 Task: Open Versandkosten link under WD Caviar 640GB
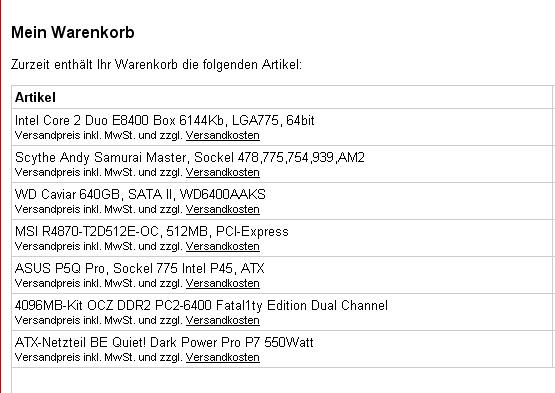(223, 210)
